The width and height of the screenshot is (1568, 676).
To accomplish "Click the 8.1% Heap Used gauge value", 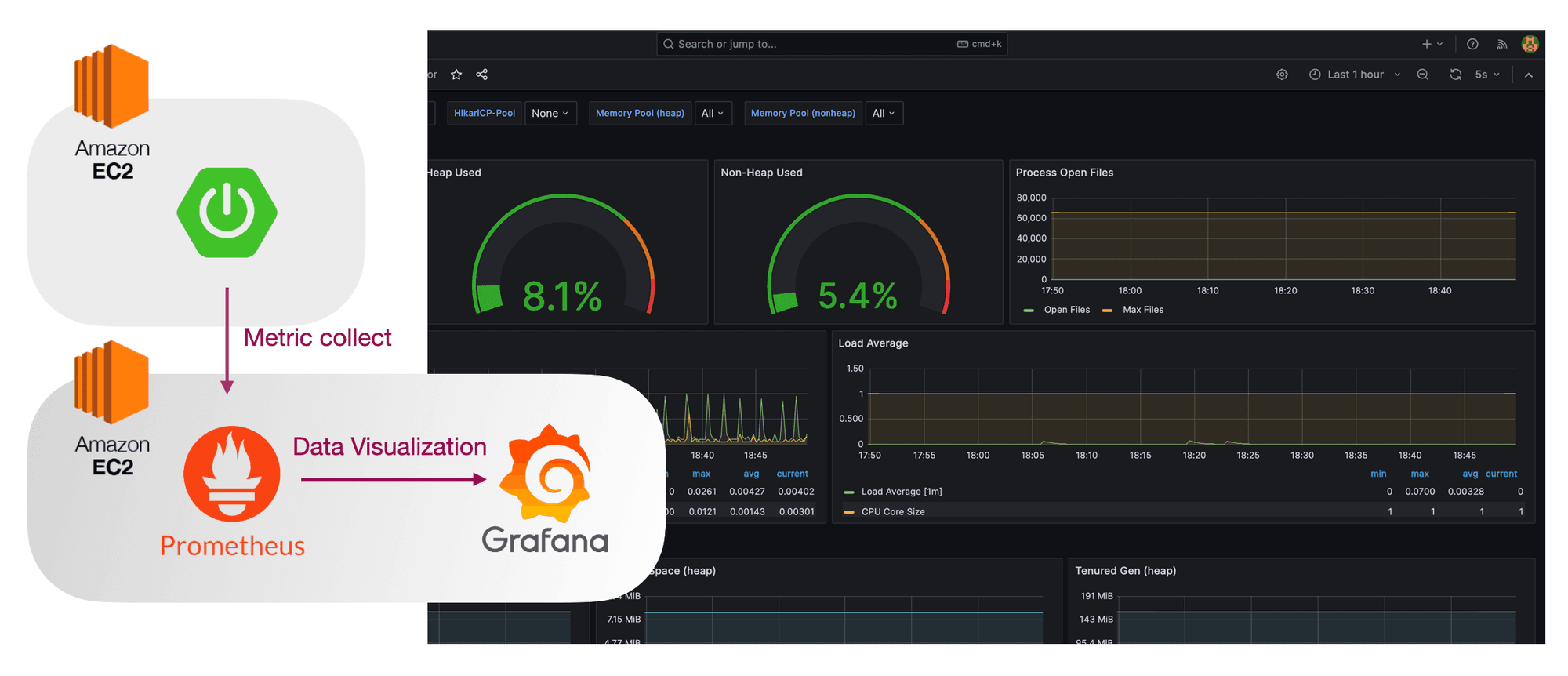I will (x=562, y=296).
